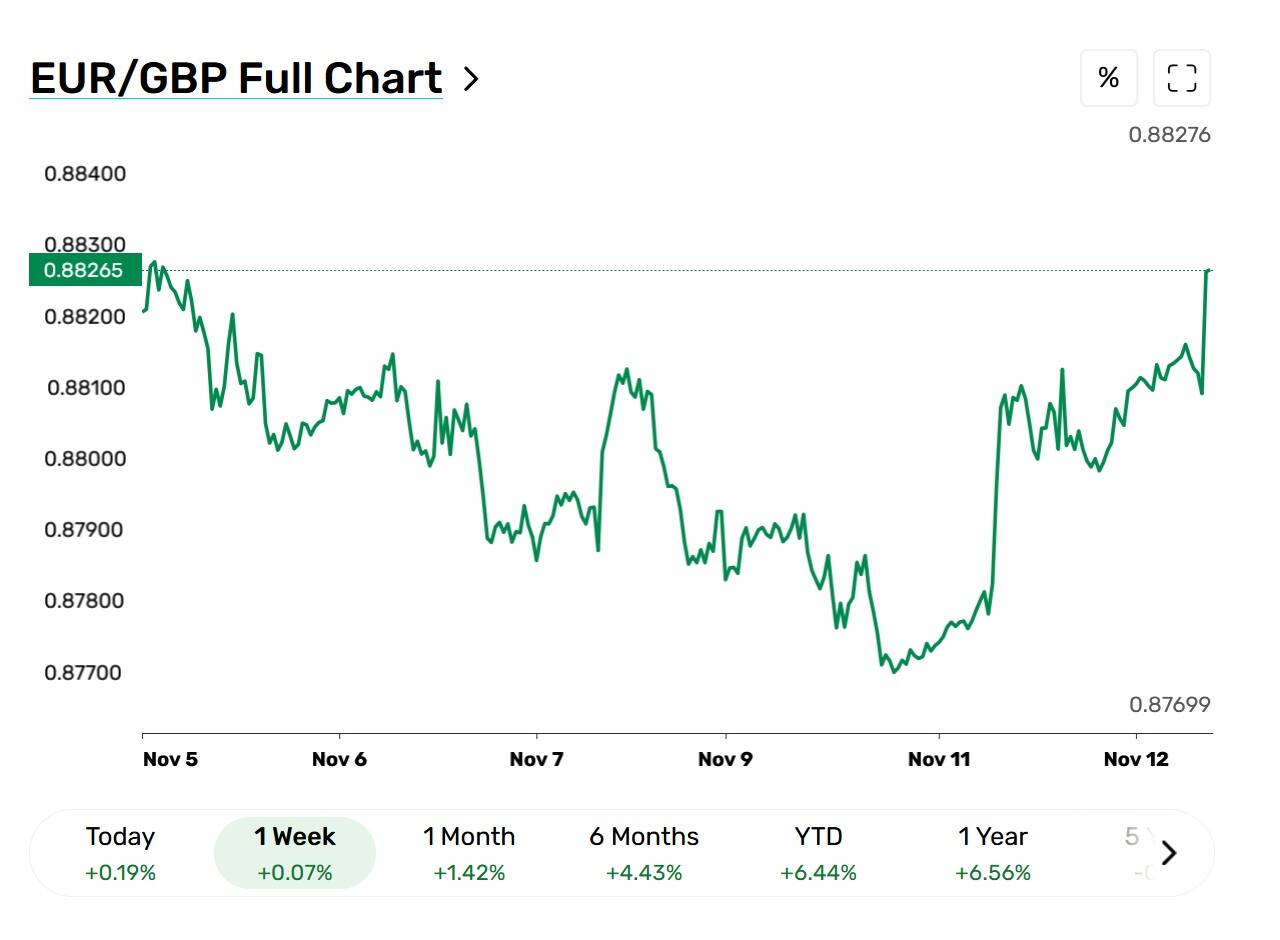Click the 0.88276 high value label
The width and height of the screenshot is (1280, 940).
click(x=1169, y=135)
